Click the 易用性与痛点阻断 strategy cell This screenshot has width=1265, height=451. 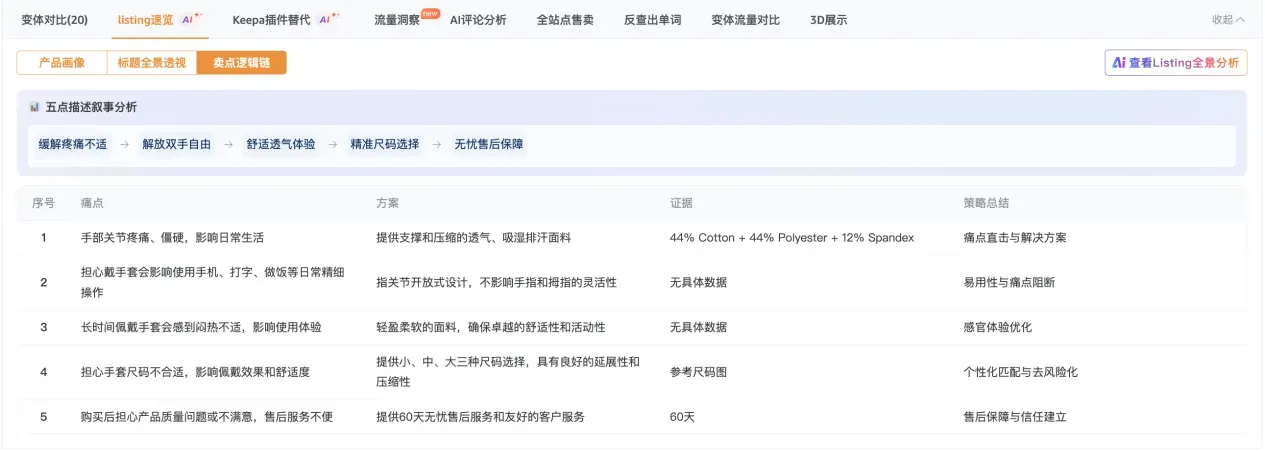[x=1009, y=282]
